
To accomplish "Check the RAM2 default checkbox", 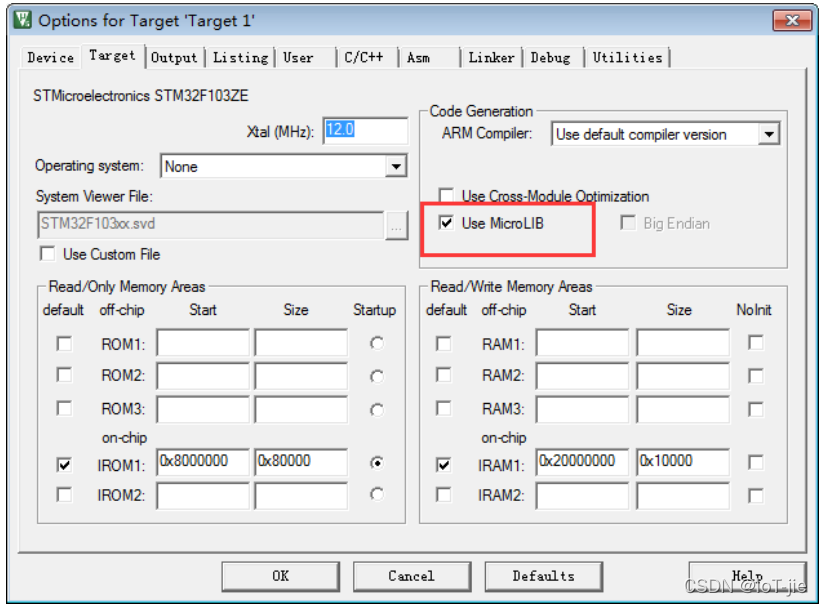I will 444,375.
